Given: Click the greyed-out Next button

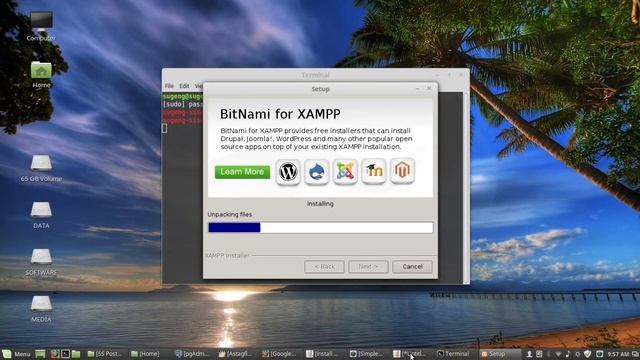Looking at the screenshot, I should point(368,267).
